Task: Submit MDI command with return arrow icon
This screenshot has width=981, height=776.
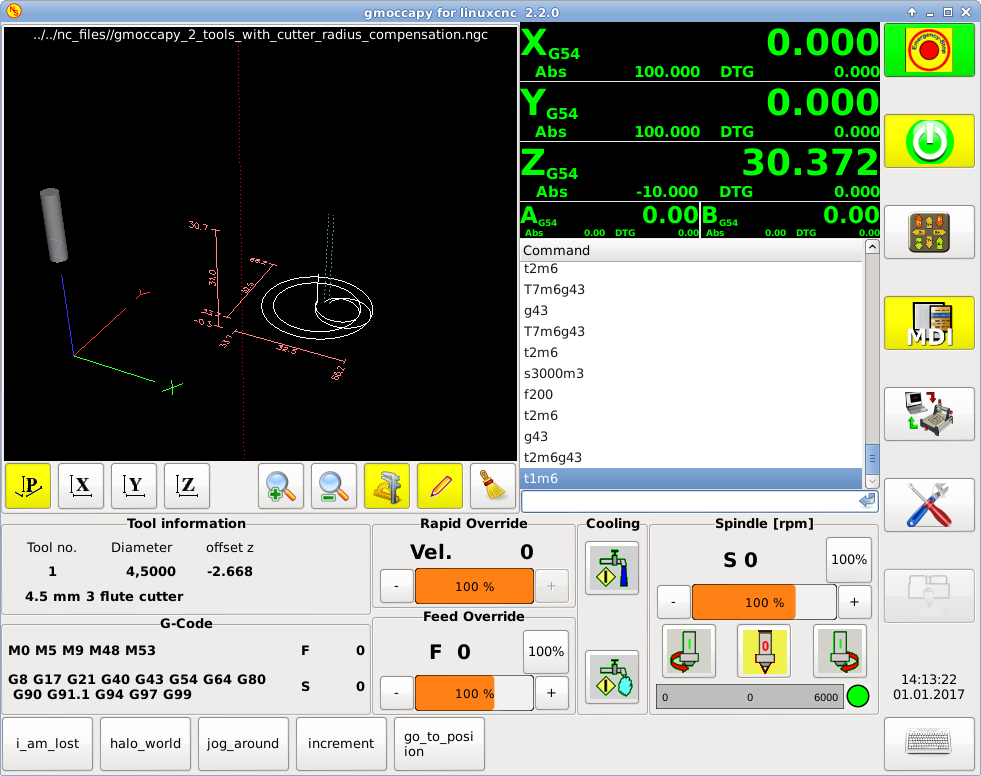Action: point(867,501)
